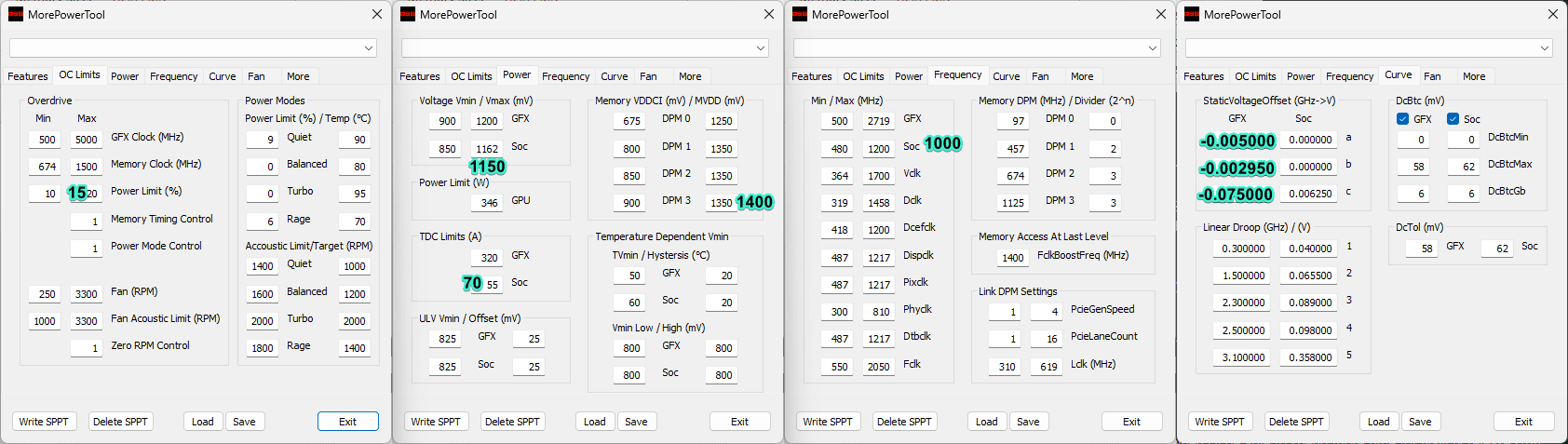The width and height of the screenshot is (1568, 444).
Task: Click Load in the Frequency window
Action: pos(987,422)
